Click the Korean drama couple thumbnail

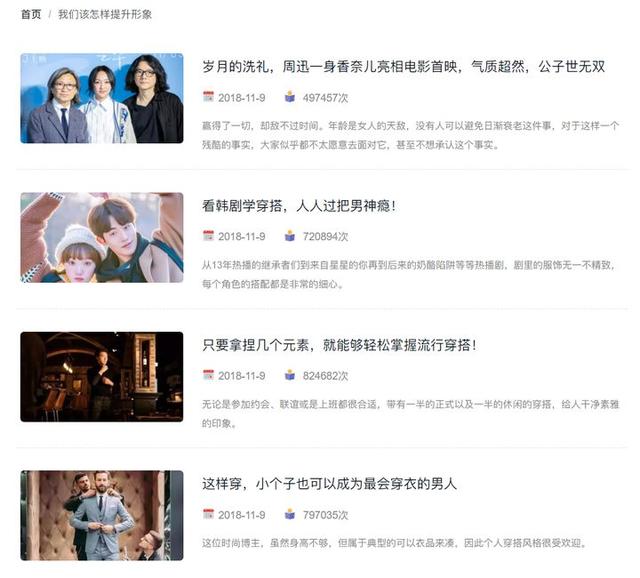click(102, 237)
